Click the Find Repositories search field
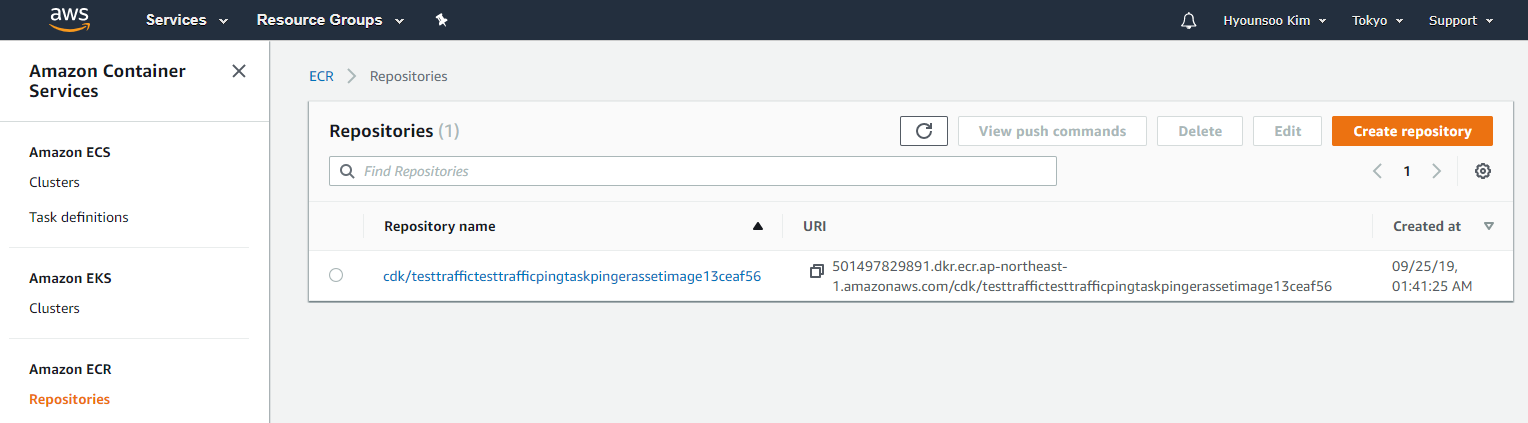Screen dimensions: 1528x423 [693, 171]
